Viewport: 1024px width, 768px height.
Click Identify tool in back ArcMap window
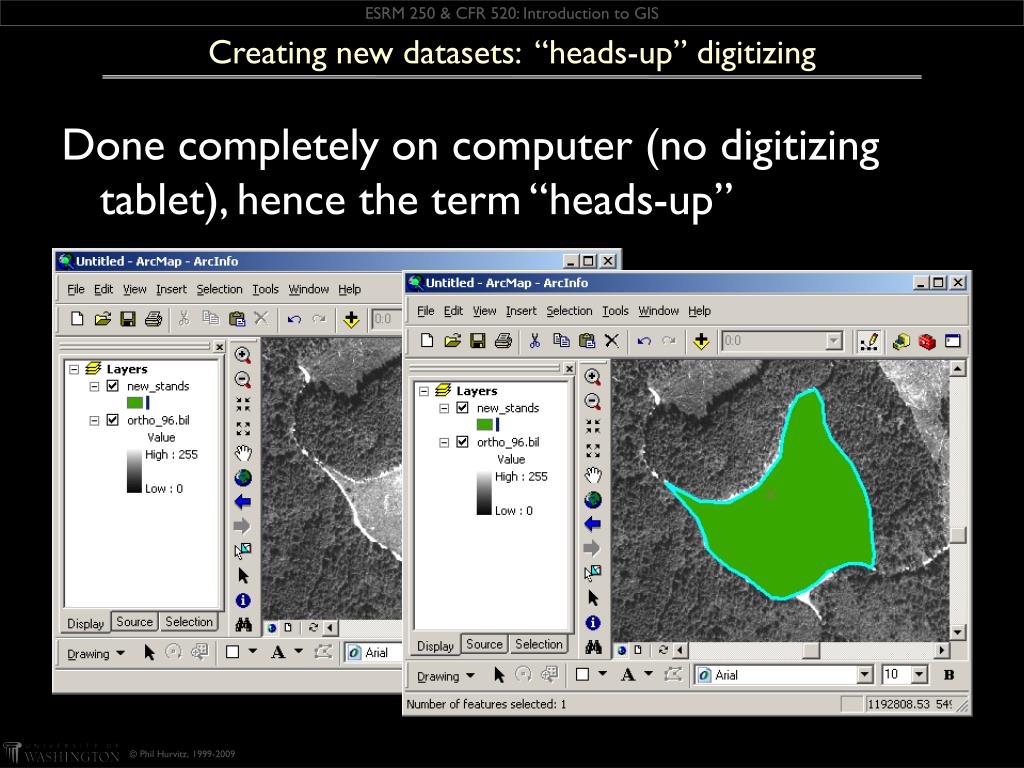pos(243,600)
